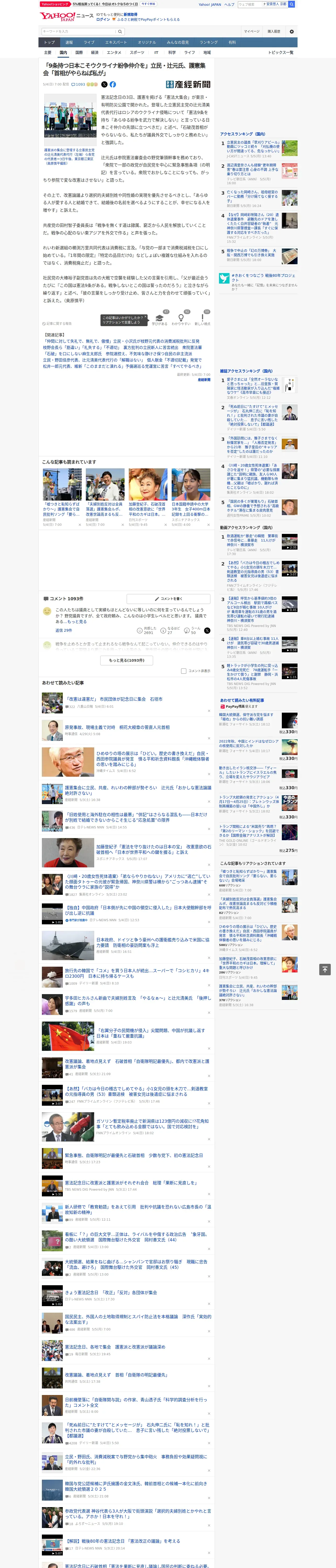Close the reaction tooltip popup

point(146,316)
